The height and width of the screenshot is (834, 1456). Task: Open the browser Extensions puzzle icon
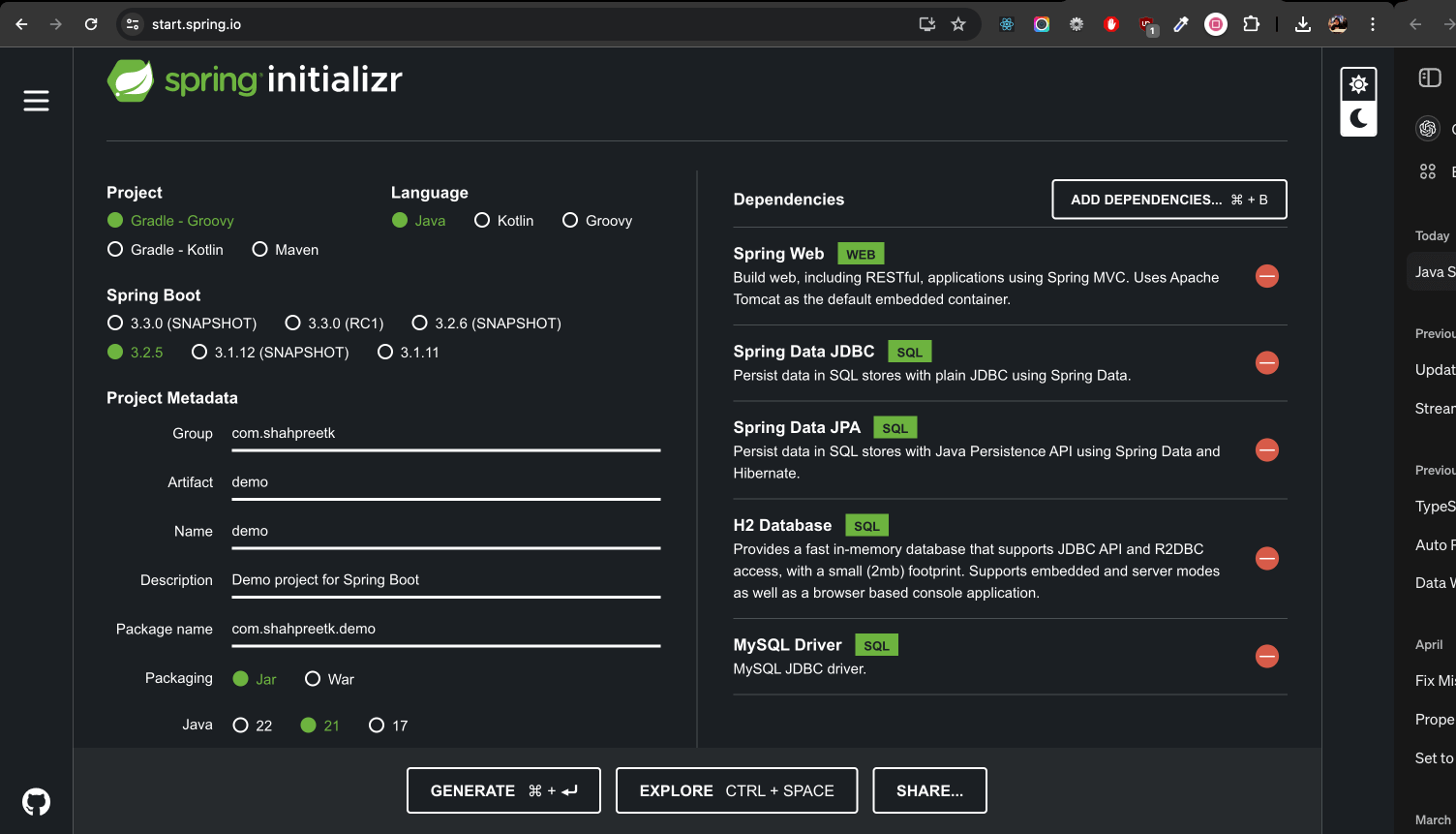tap(1251, 24)
